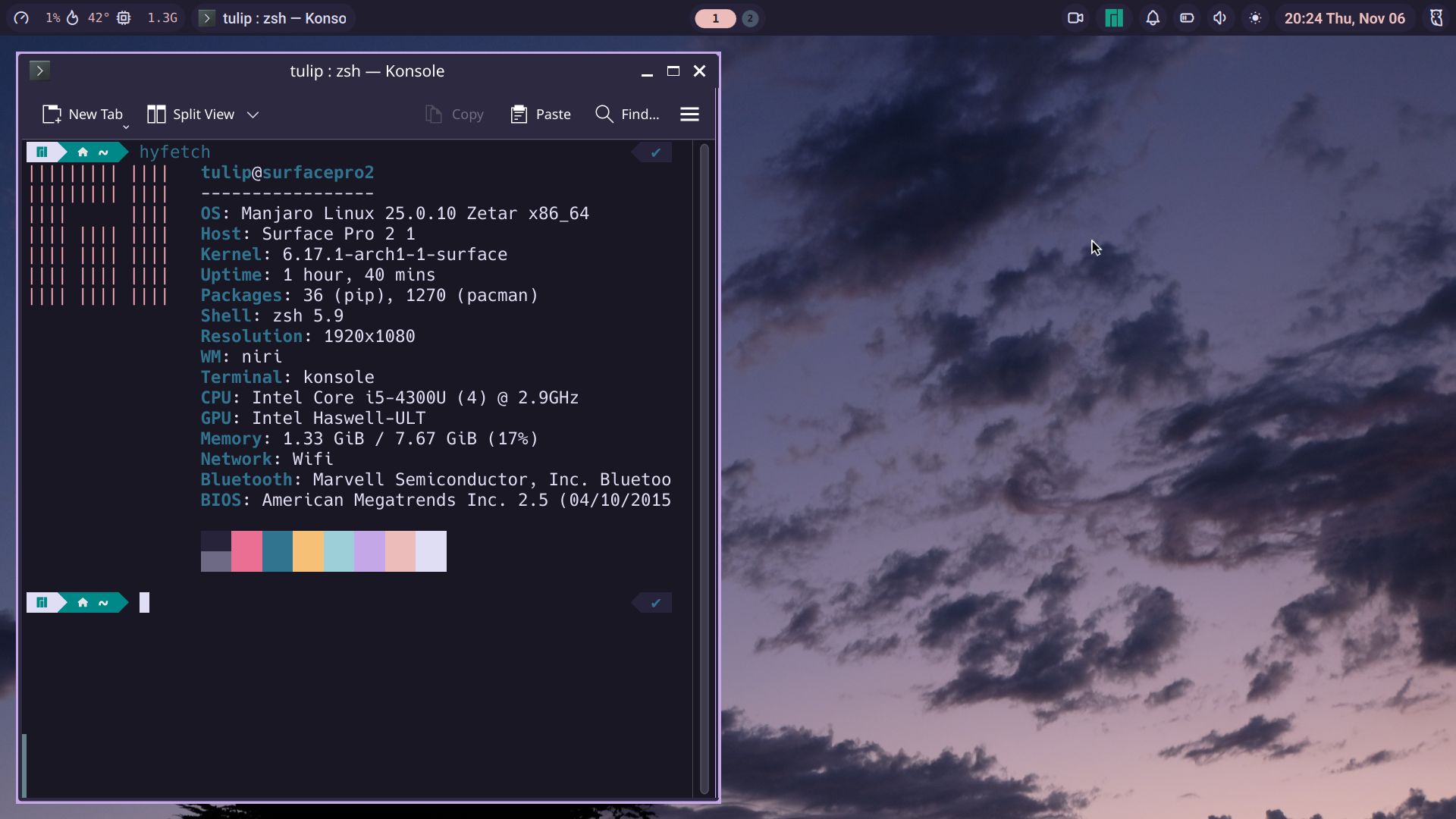Click the checkmark status at the bottom prompt
Image resolution: width=1456 pixels, height=819 pixels.
click(x=656, y=603)
